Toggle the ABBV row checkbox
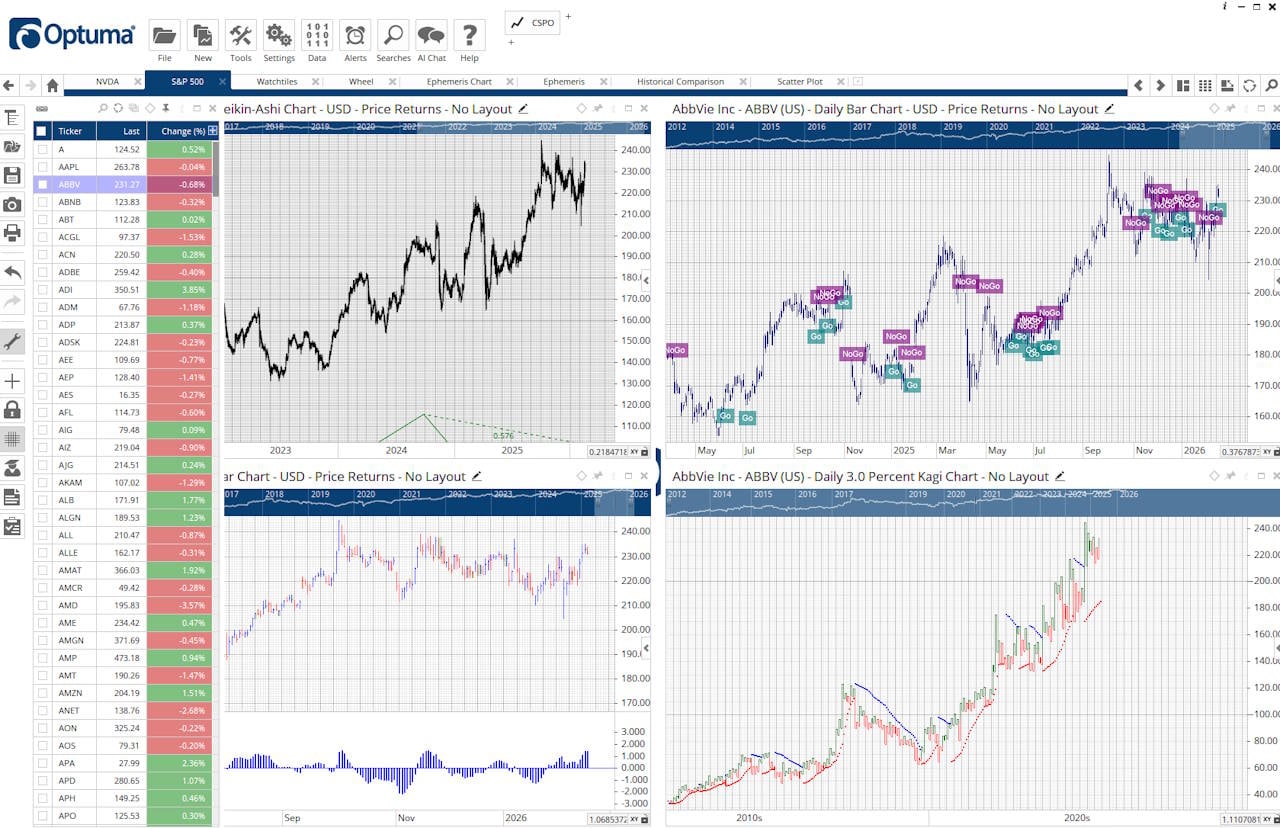 point(42,184)
